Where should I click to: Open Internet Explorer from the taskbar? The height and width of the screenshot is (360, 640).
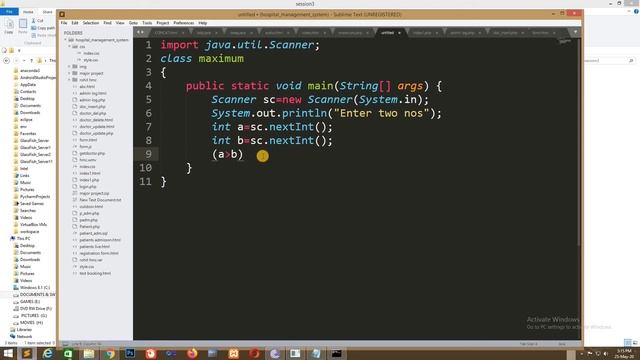tap(48, 353)
